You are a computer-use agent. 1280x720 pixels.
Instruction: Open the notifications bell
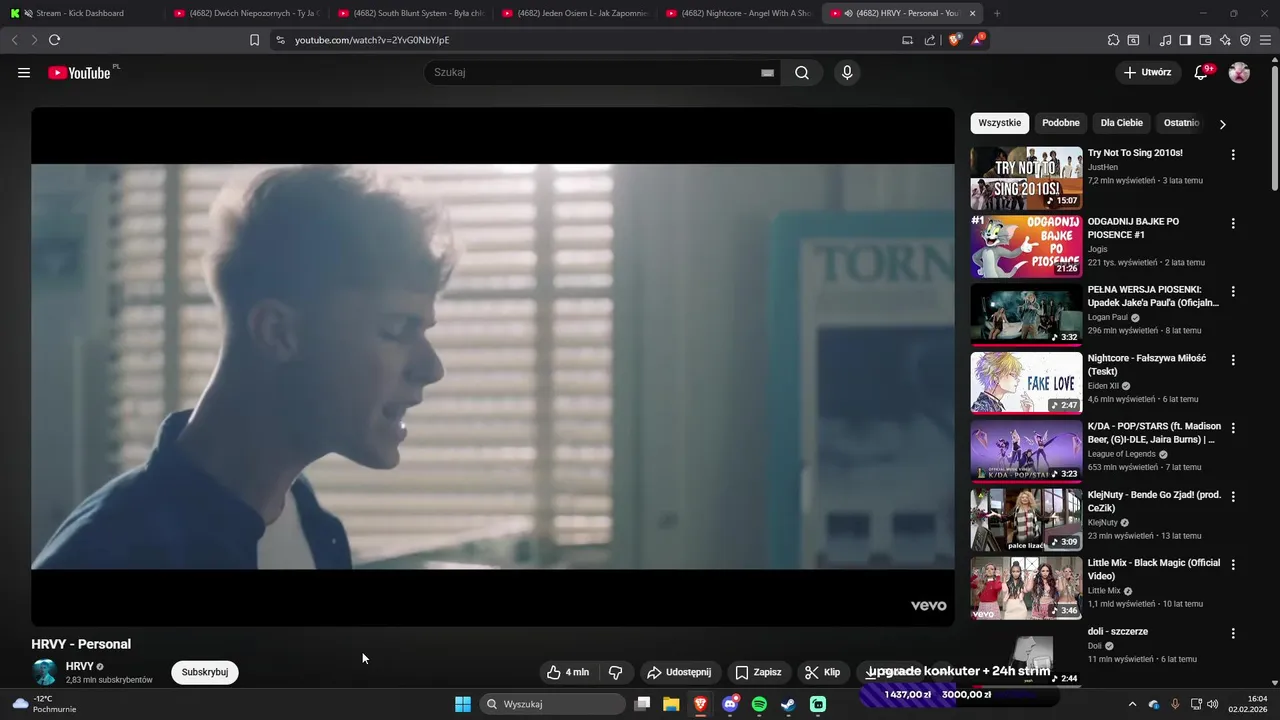tap(1203, 72)
